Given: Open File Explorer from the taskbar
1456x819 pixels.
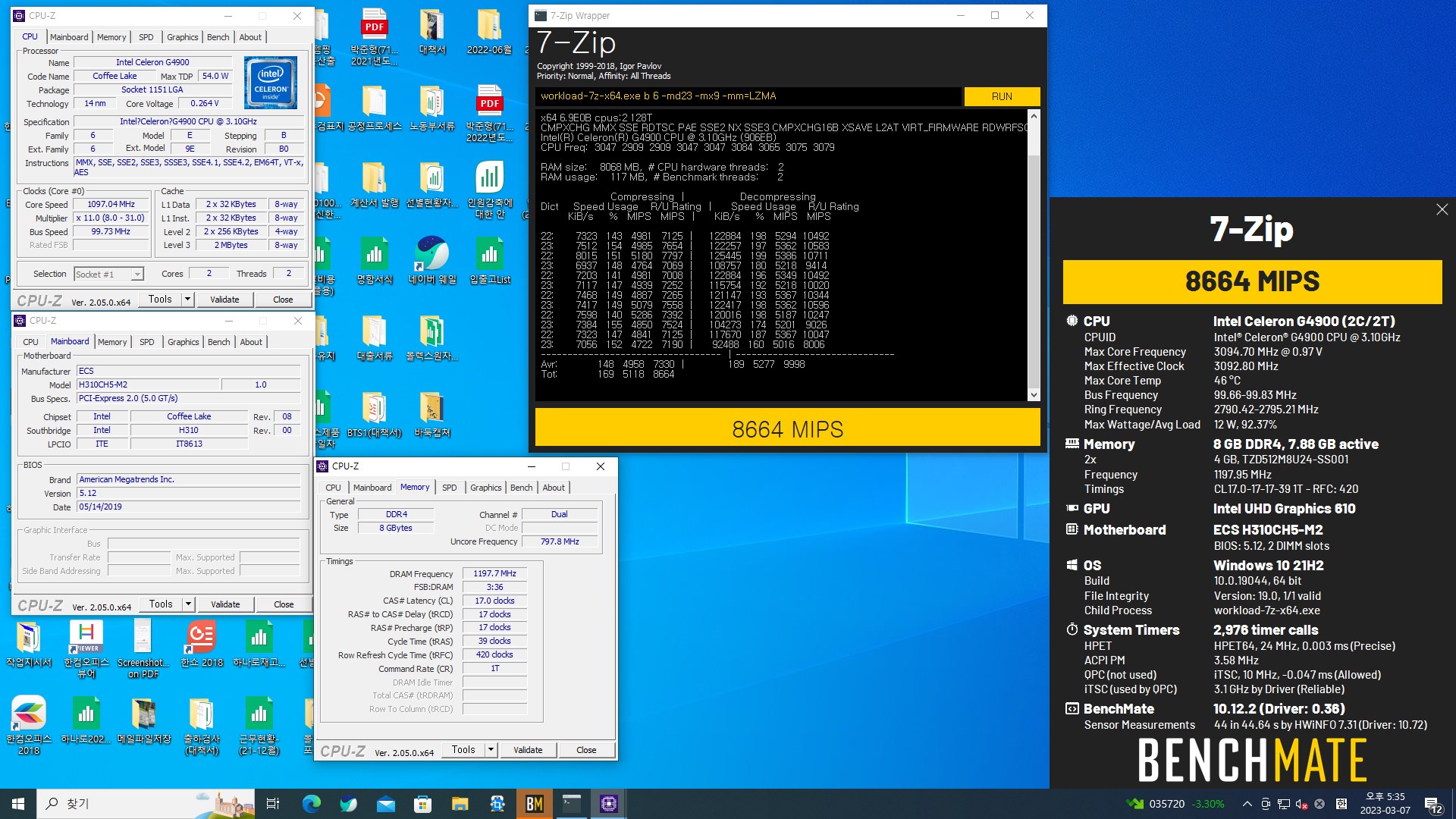Looking at the screenshot, I should [x=460, y=804].
